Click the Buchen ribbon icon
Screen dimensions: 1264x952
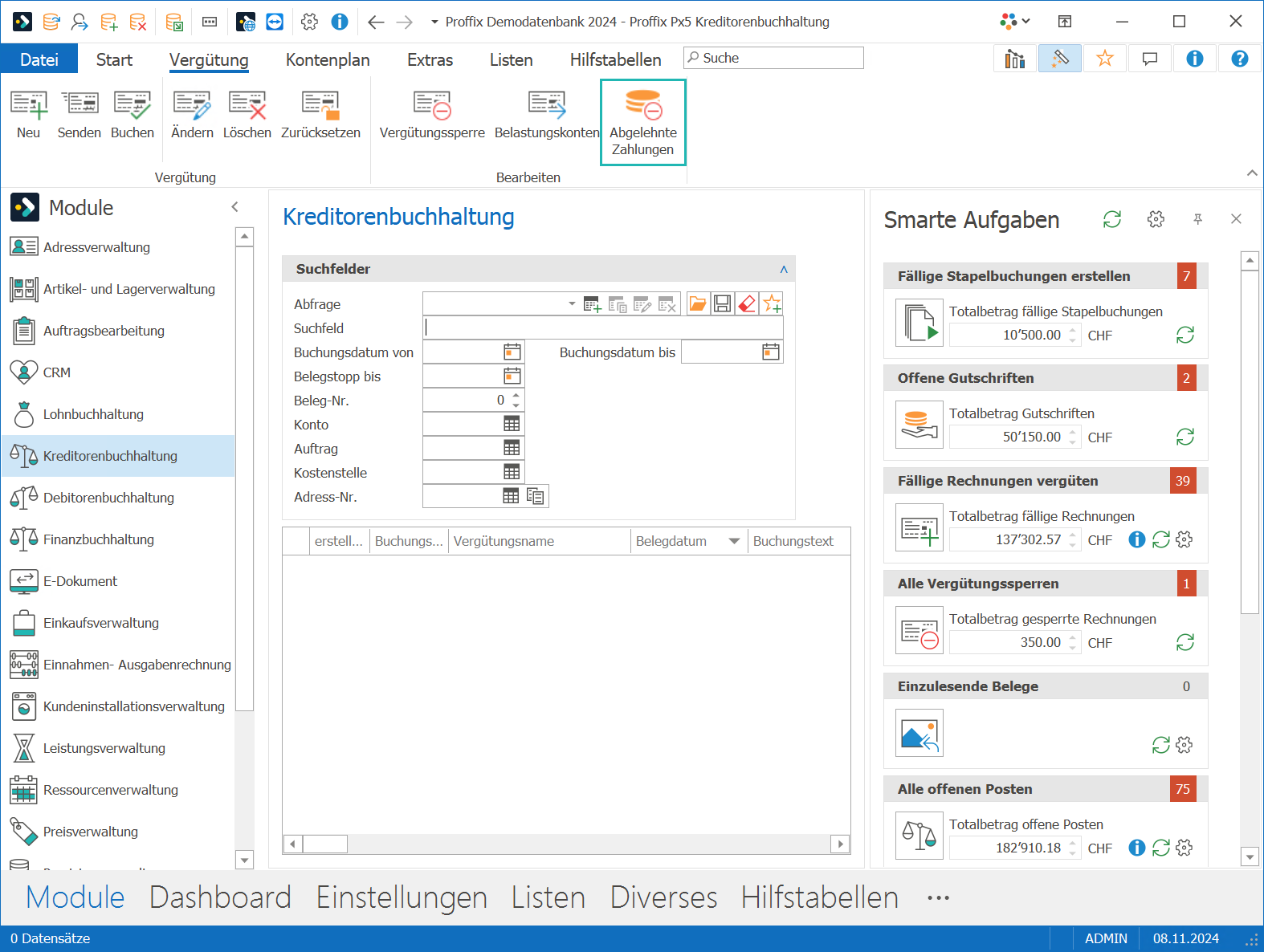click(x=133, y=105)
